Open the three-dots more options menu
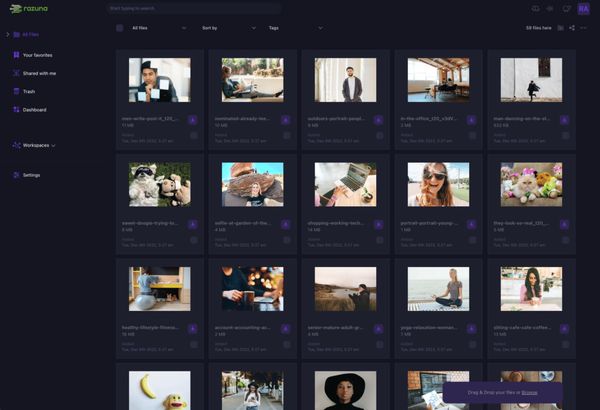This screenshot has width=600, height=410. 583,28
